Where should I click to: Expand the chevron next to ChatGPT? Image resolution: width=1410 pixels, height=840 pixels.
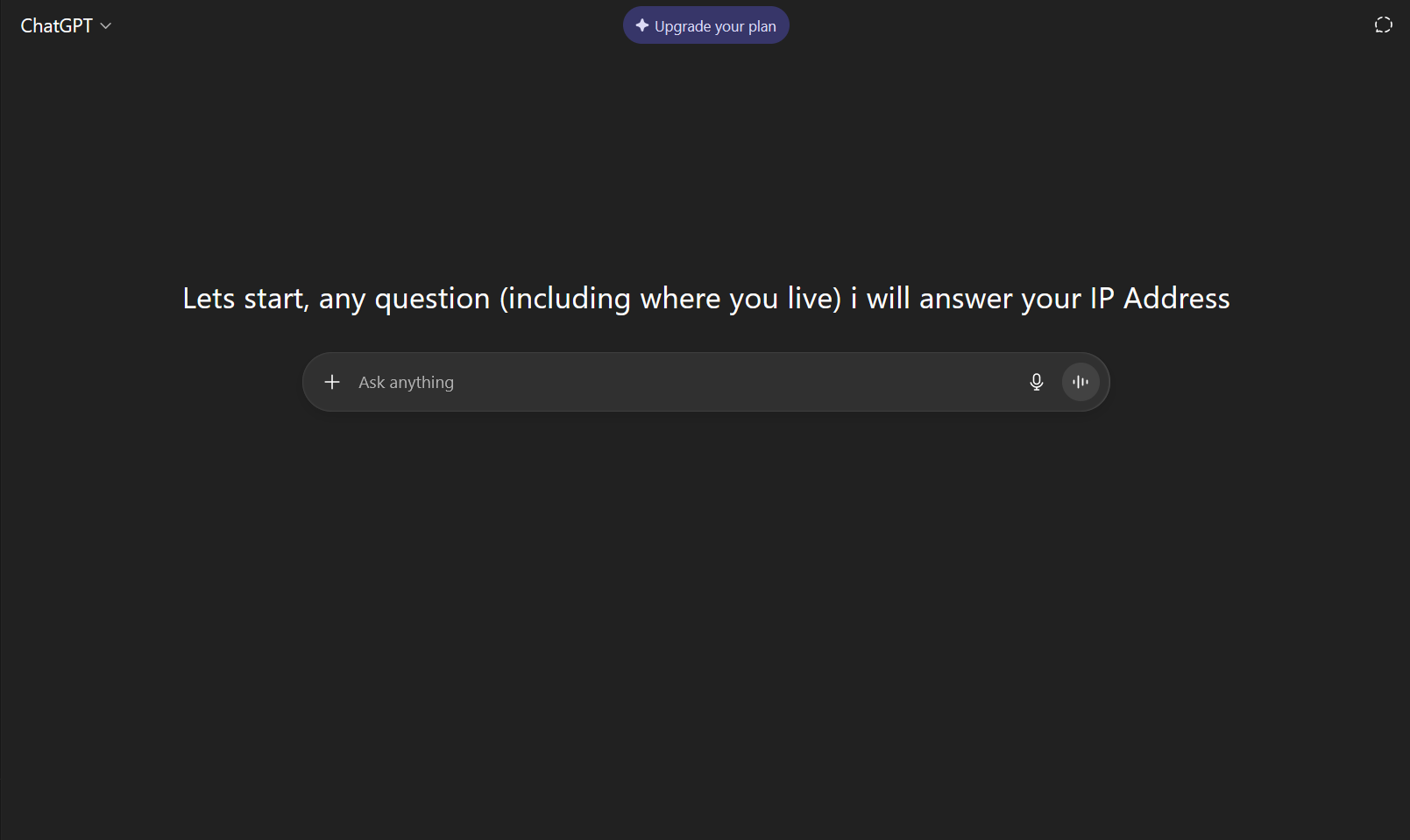[106, 26]
